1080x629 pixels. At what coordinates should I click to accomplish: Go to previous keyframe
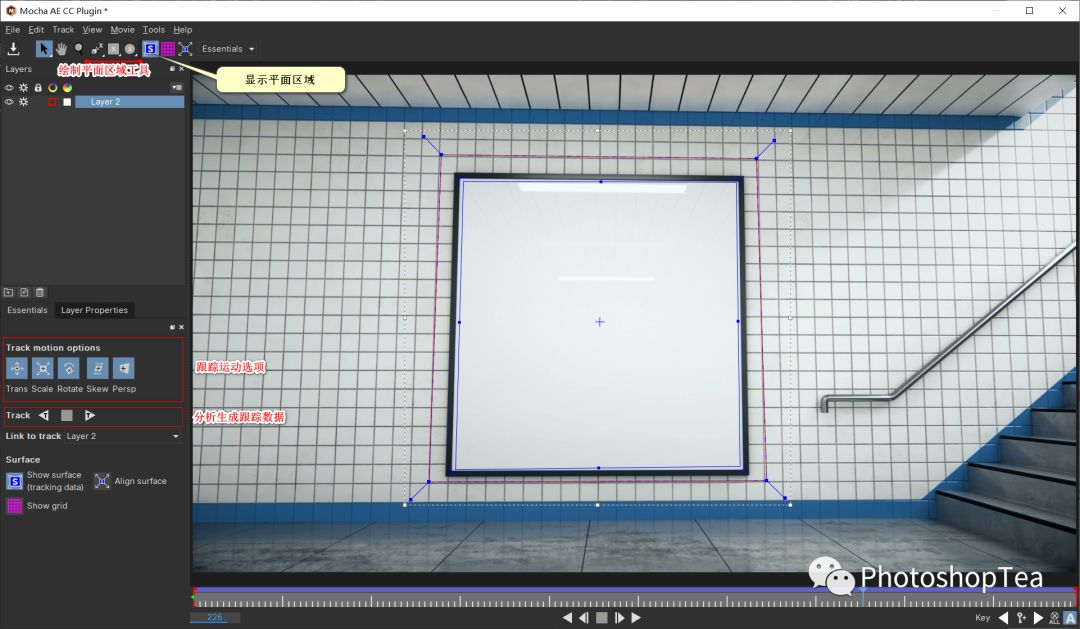[x=1004, y=618]
